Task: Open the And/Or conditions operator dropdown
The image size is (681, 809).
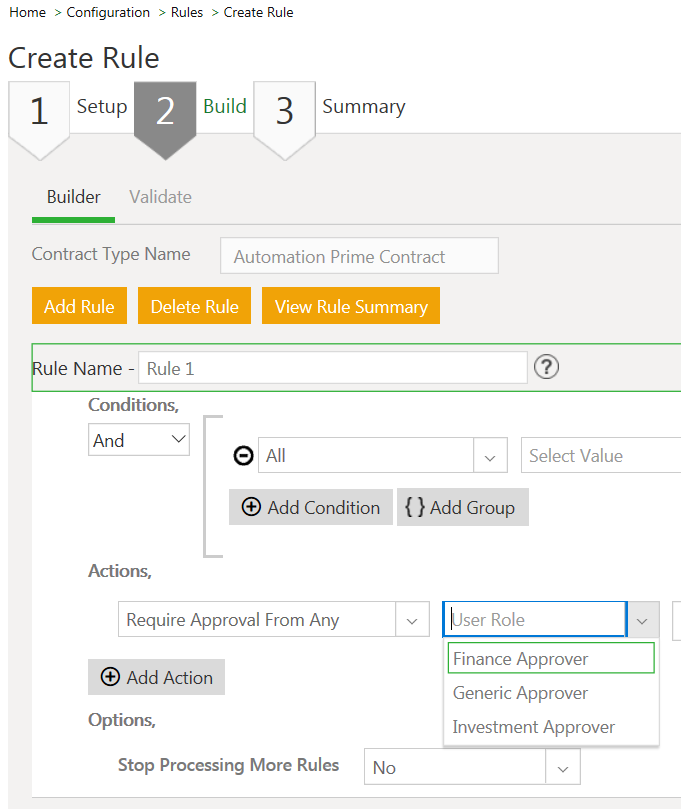Action: [139, 440]
